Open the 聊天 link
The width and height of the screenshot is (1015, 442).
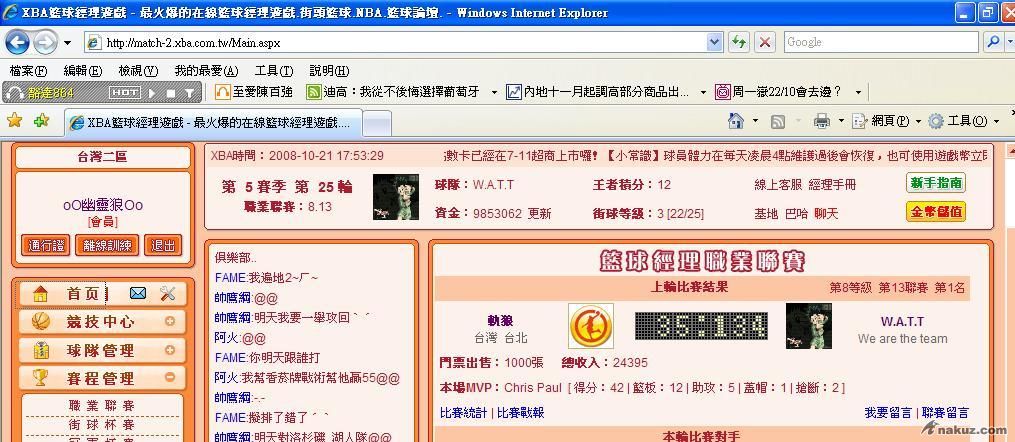827,214
